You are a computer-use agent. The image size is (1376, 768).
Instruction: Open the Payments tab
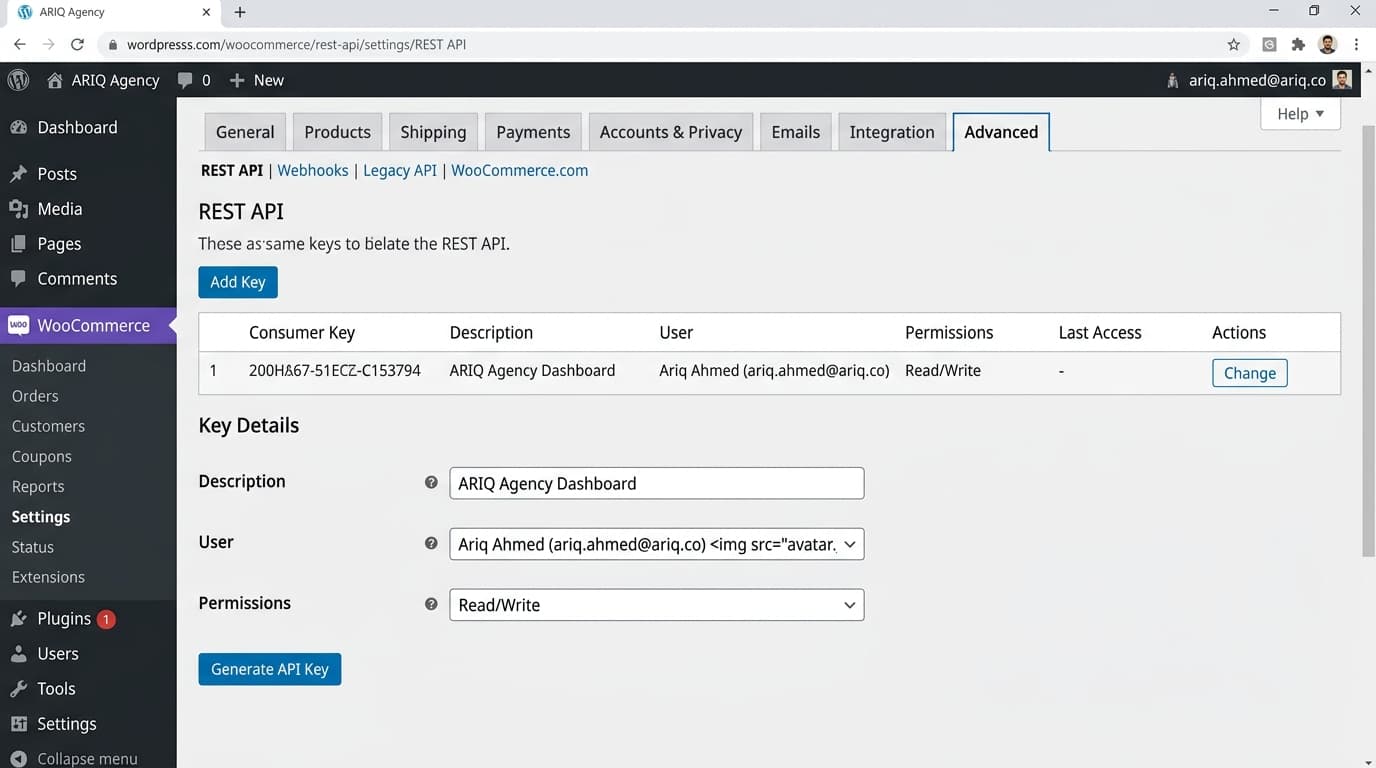point(533,132)
